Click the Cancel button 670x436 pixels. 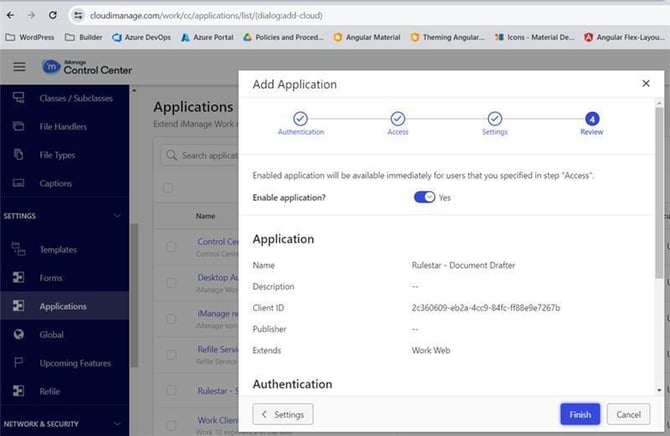point(628,414)
